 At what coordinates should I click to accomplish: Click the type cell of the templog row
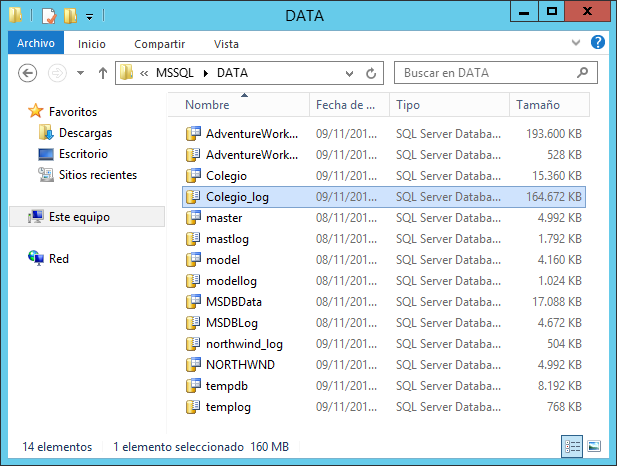[x=448, y=407]
